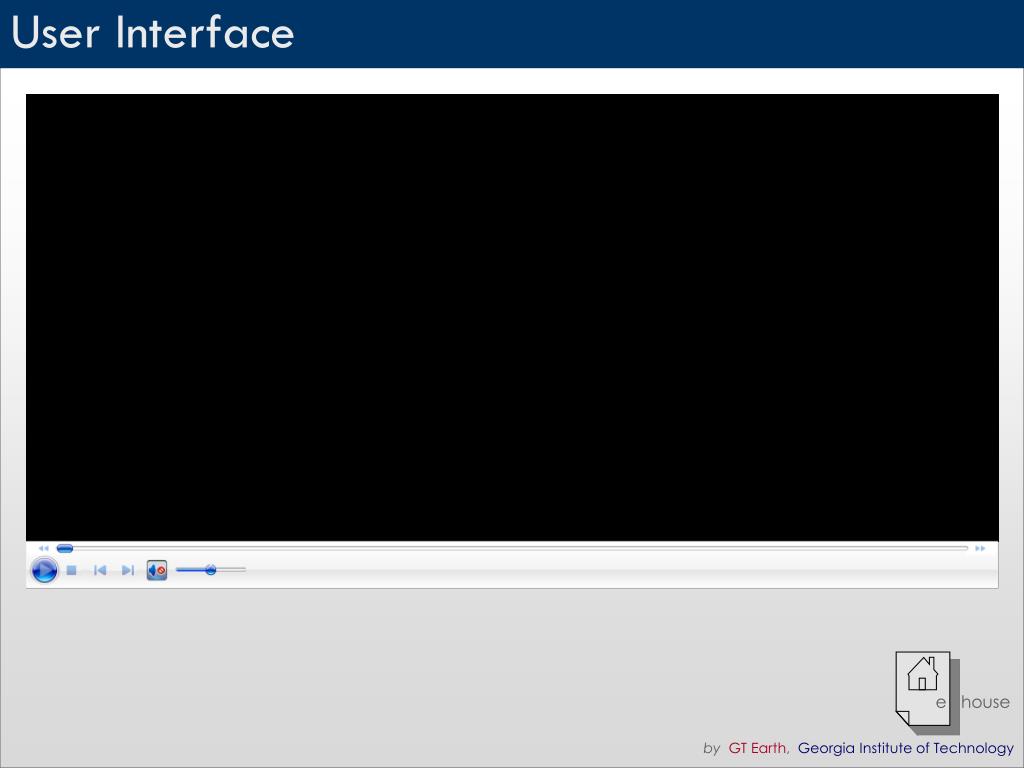Screen dimensions: 1024x768
Task: Click the fast-forward arrows beside seek bar
Action: [980, 549]
